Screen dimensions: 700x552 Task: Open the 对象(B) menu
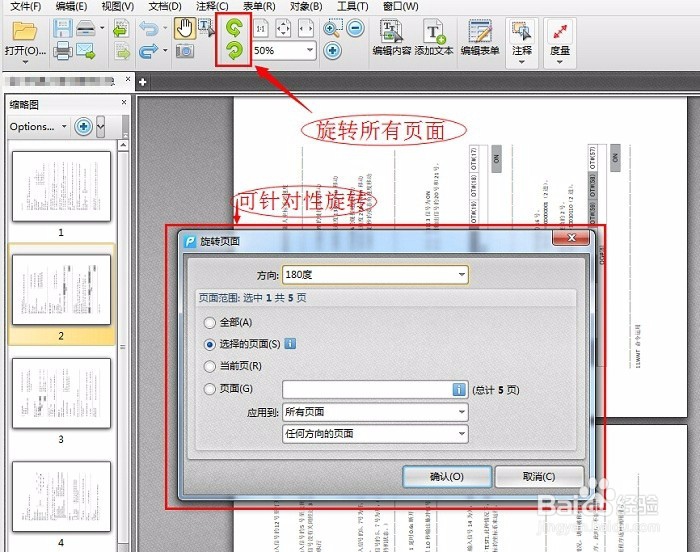306,7
